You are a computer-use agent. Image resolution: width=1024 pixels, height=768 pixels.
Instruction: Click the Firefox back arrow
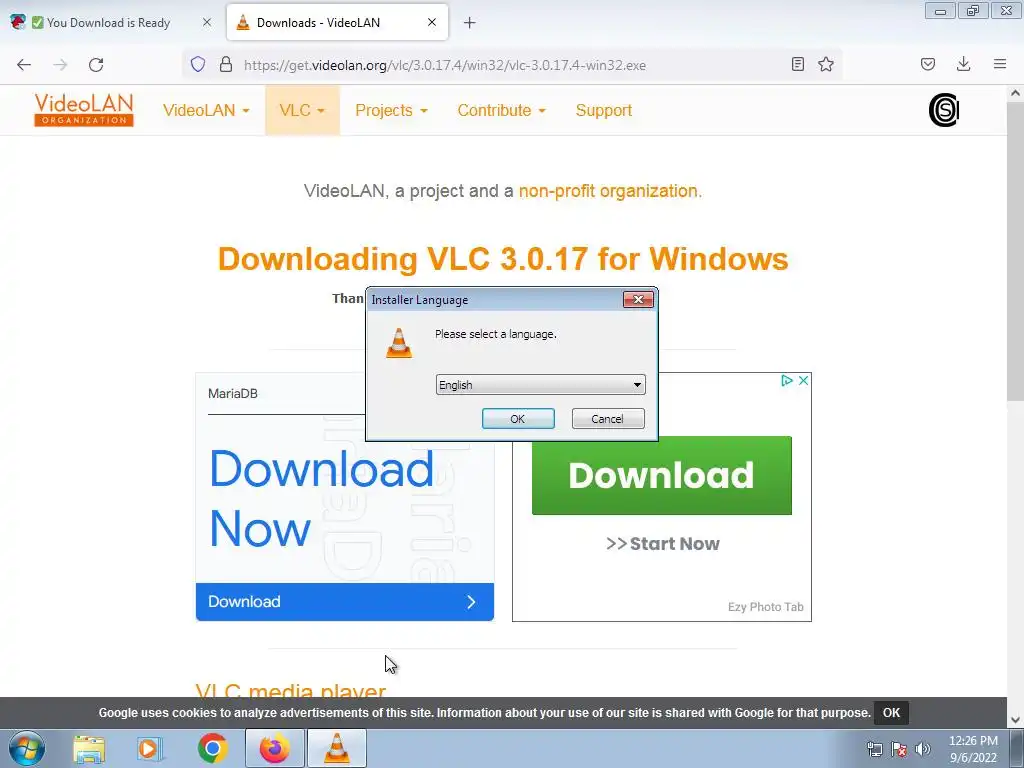(24, 65)
